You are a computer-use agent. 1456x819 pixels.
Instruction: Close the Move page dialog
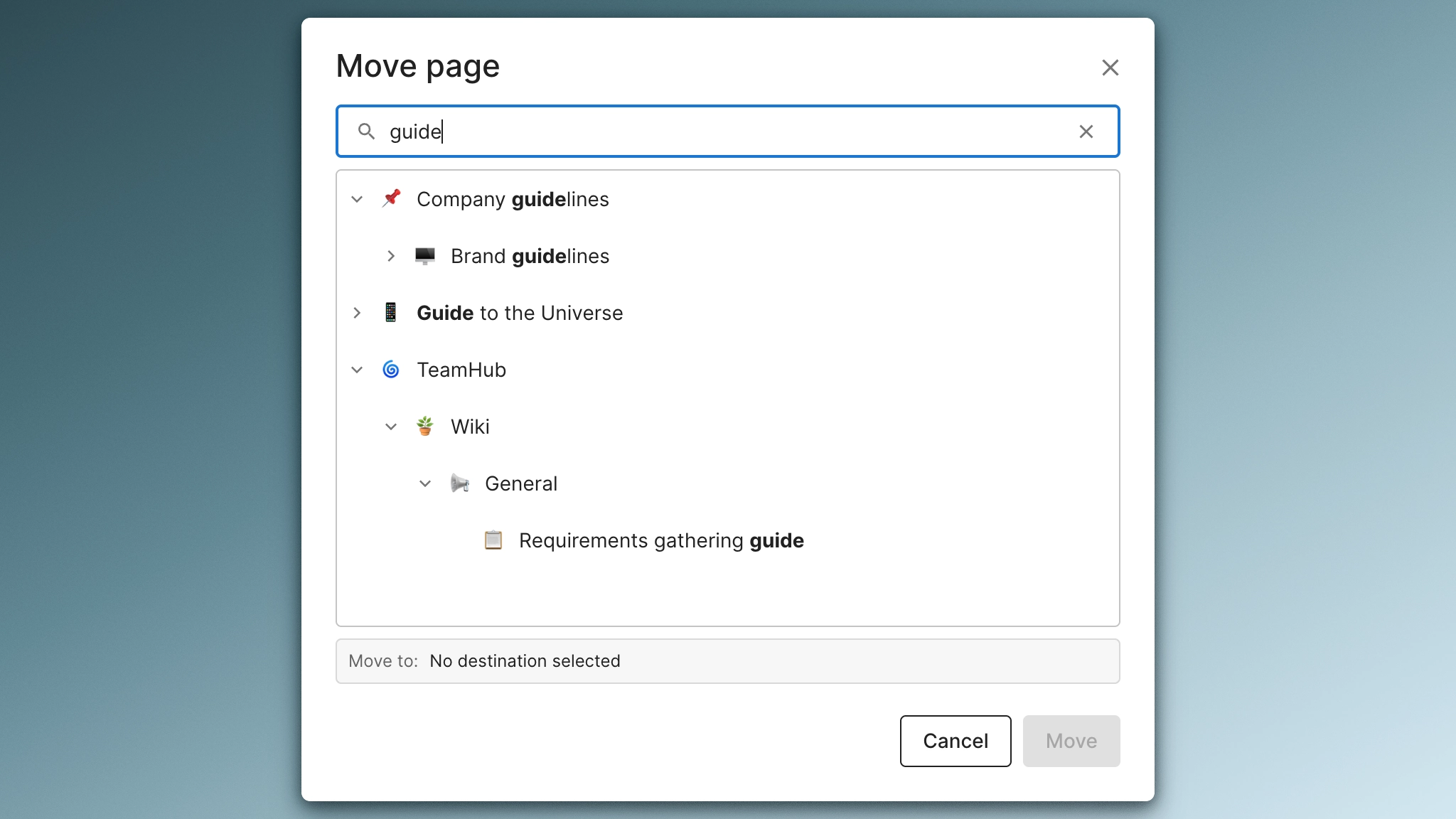[x=1110, y=68]
